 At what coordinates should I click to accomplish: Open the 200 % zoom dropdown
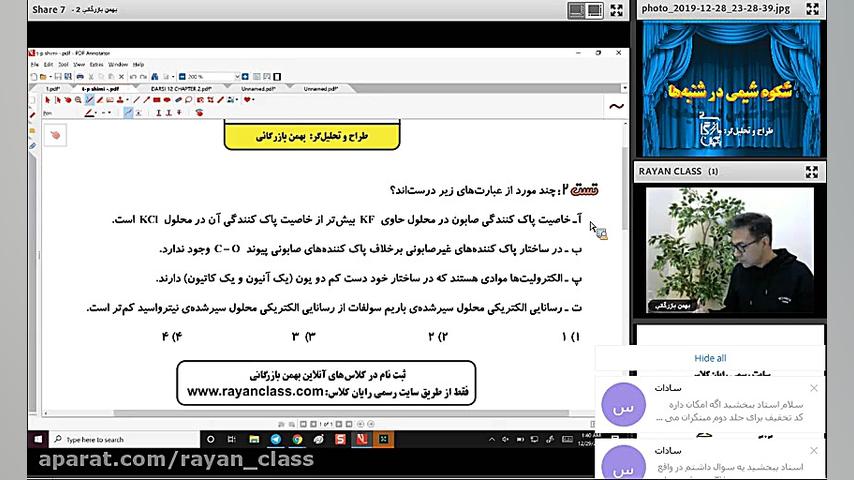237,77
